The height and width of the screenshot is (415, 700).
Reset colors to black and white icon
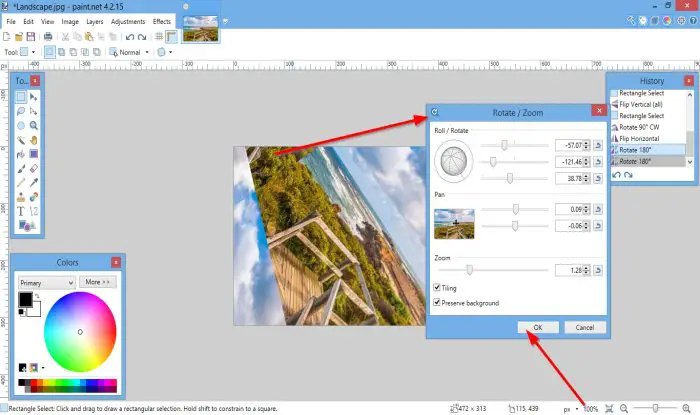pyautogui.click(x=21, y=312)
